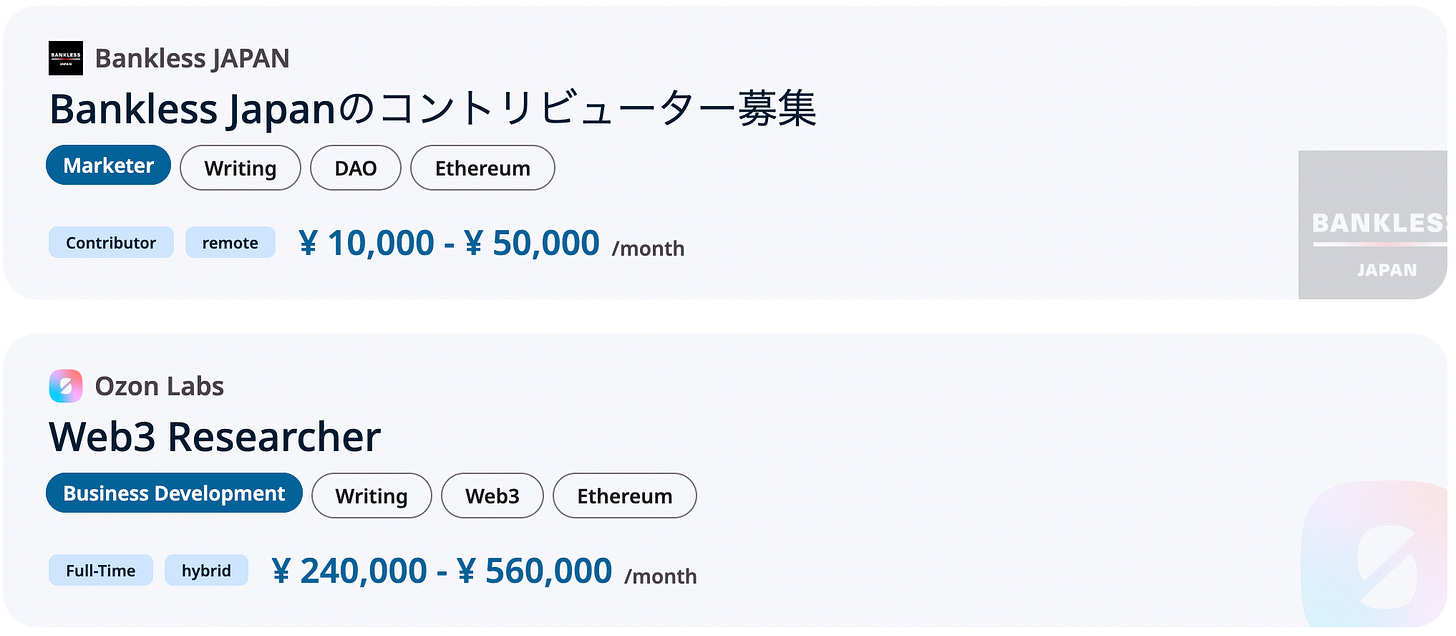Click the Writing tag on Bankless listing
Screen dimensions: 1456x636
(x=240, y=168)
